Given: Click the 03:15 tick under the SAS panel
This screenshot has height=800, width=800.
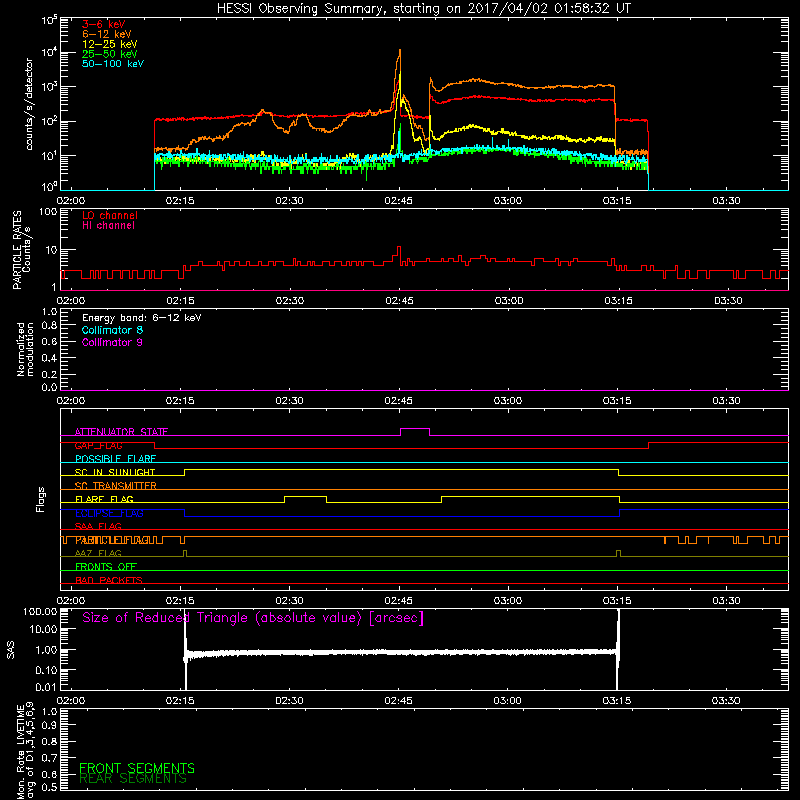Looking at the screenshot, I should pyautogui.click(x=617, y=701).
